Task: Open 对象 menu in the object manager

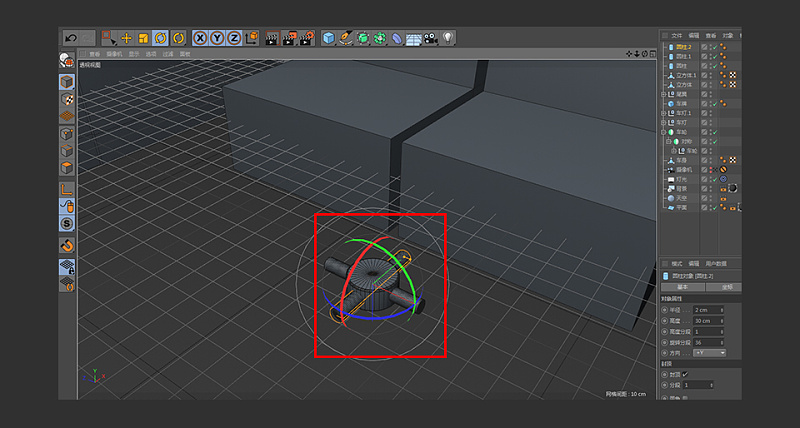Action: [x=728, y=36]
